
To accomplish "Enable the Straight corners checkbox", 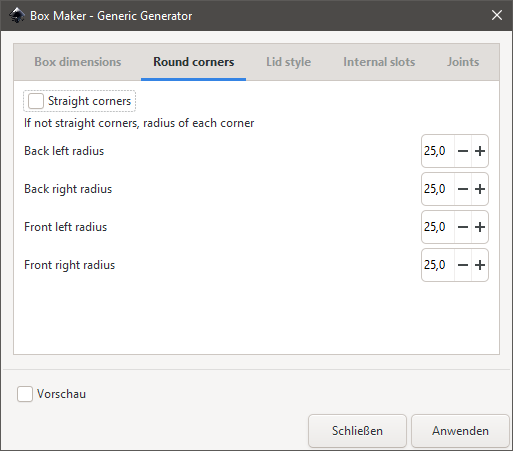I will 36,101.
